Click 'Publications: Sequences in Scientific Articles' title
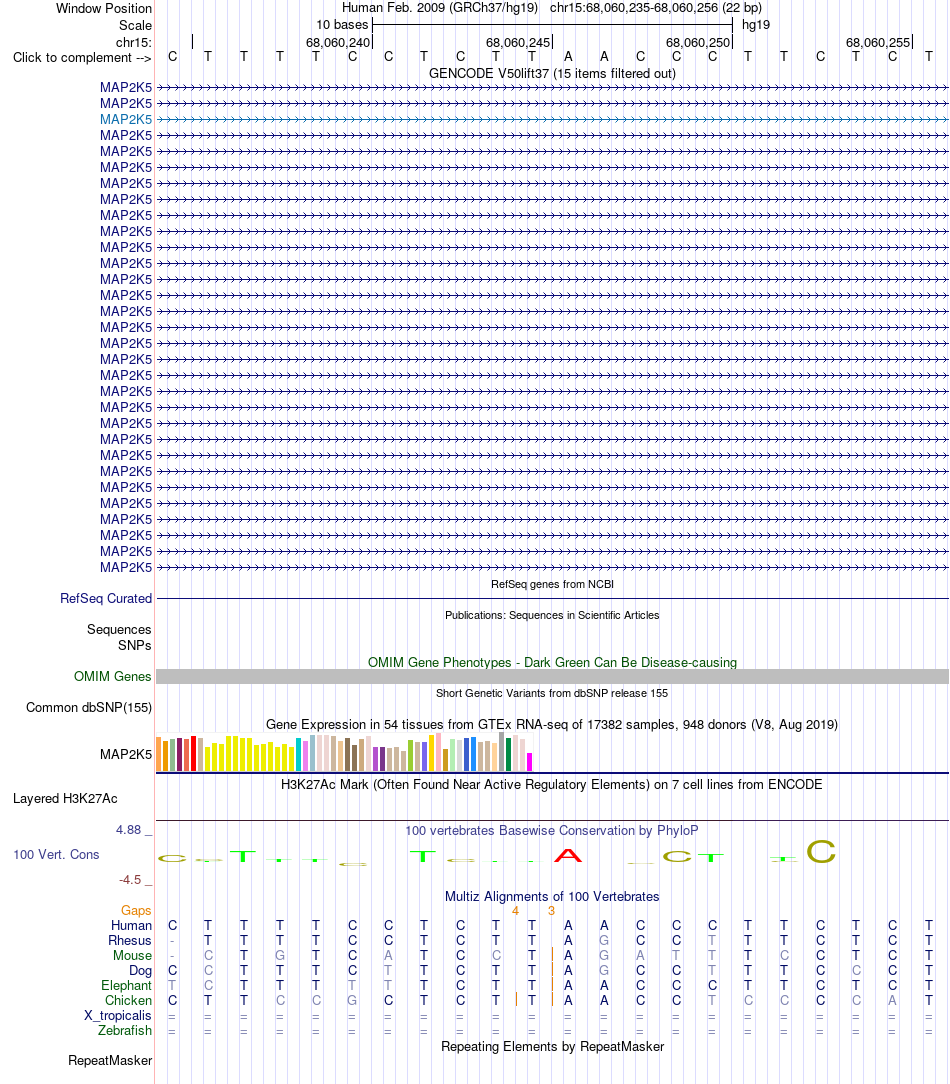Image resolution: width=950 pixels, height=1084 pixels. tap(552, 615)
